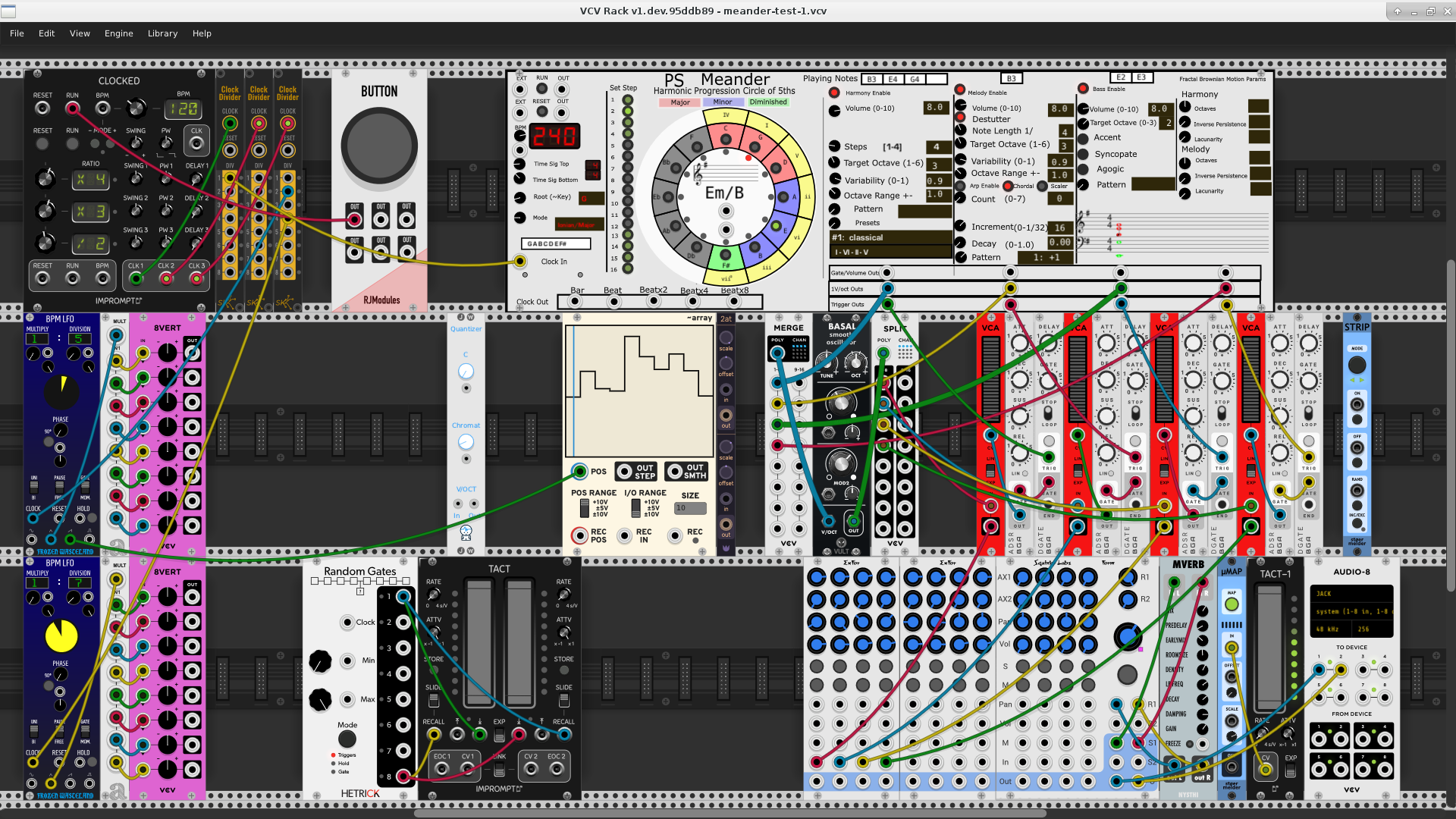Click the Meander RUN button
1456x819 pixels.
pos(541,89)
